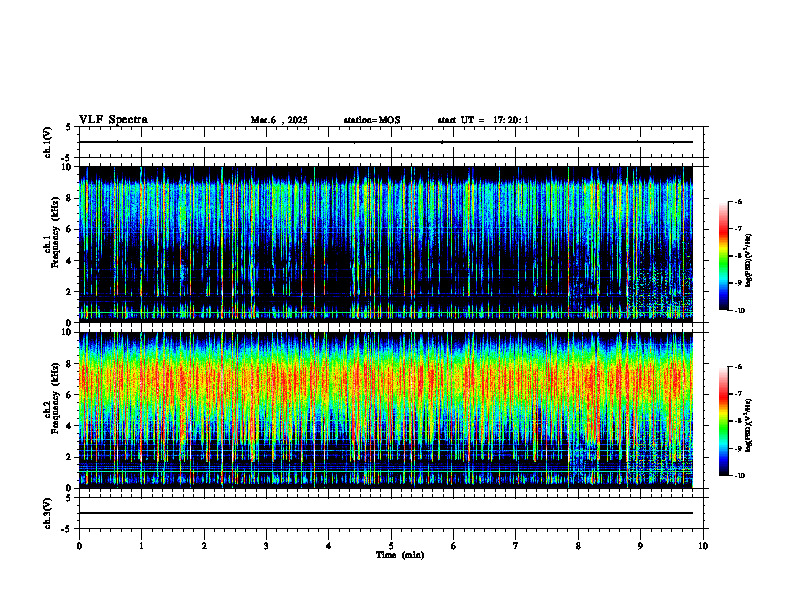The height and width of the screenshot is (612, 792).
Task: Click time axis tick label "6"
Action: pyautogui.click(x=454, y=546)
